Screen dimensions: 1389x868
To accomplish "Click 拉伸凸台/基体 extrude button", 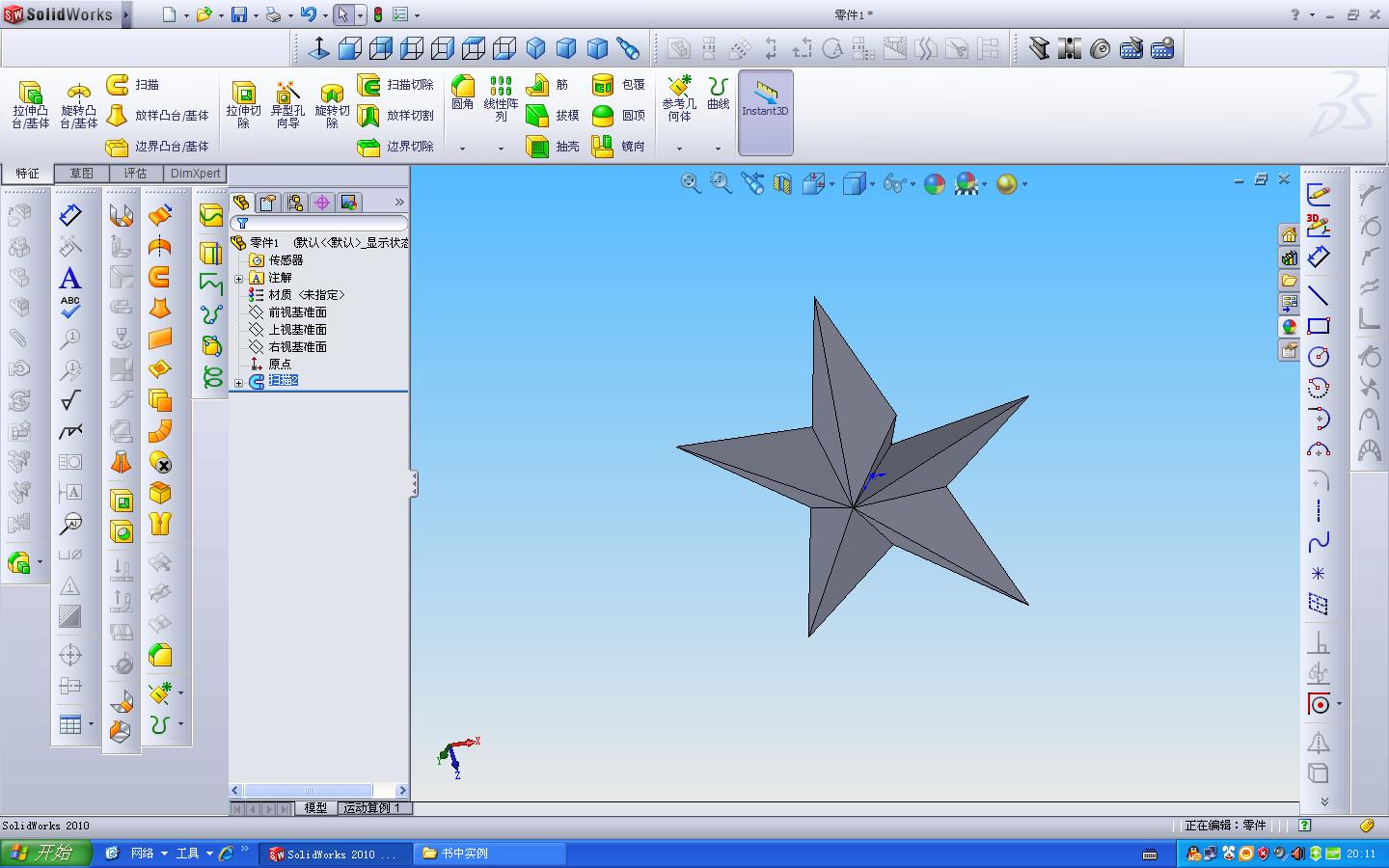I will click(31, 104).
